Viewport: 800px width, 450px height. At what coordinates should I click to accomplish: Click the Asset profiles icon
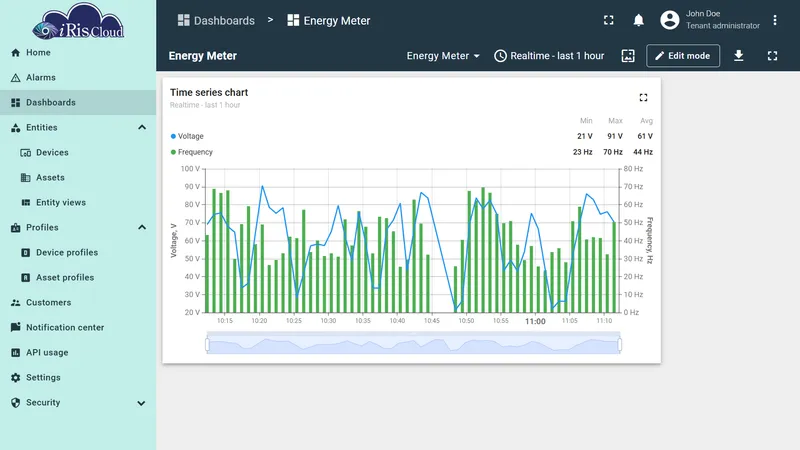pos(26,278)
